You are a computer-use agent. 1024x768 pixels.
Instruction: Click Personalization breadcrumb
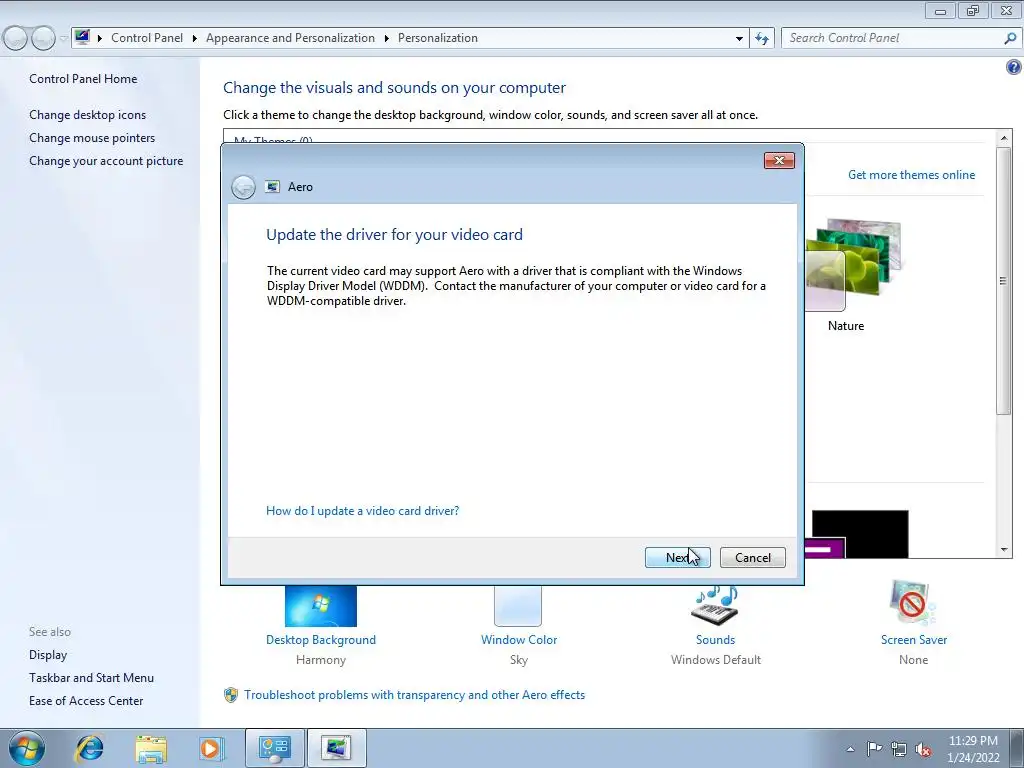438,38
